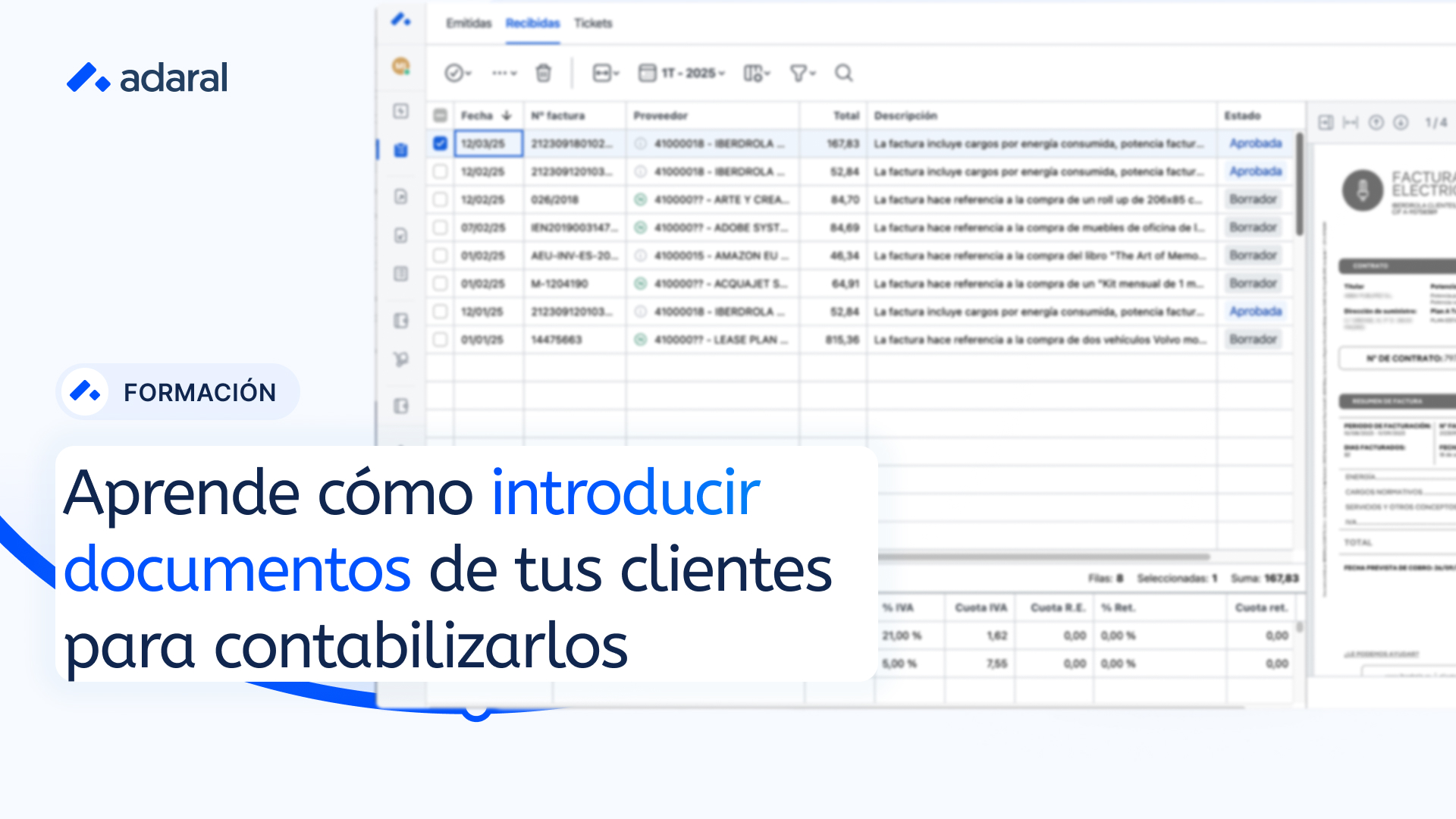The height and width of the screenshot is (819, 1456).
Task: Open the three-dots more actions dropdown
Action: click(504, 73)
